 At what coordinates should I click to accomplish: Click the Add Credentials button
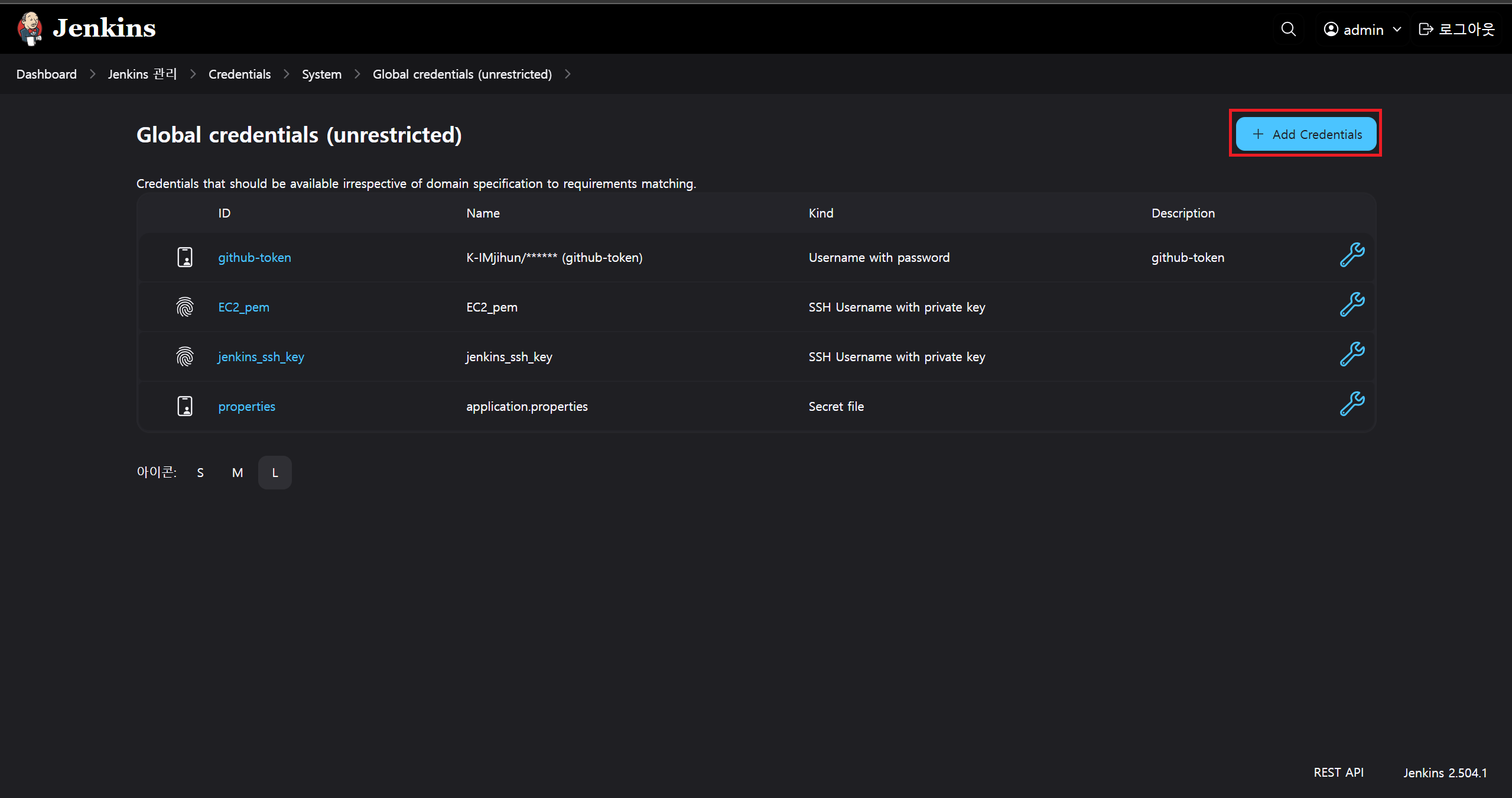click(x=1306, y=134)
